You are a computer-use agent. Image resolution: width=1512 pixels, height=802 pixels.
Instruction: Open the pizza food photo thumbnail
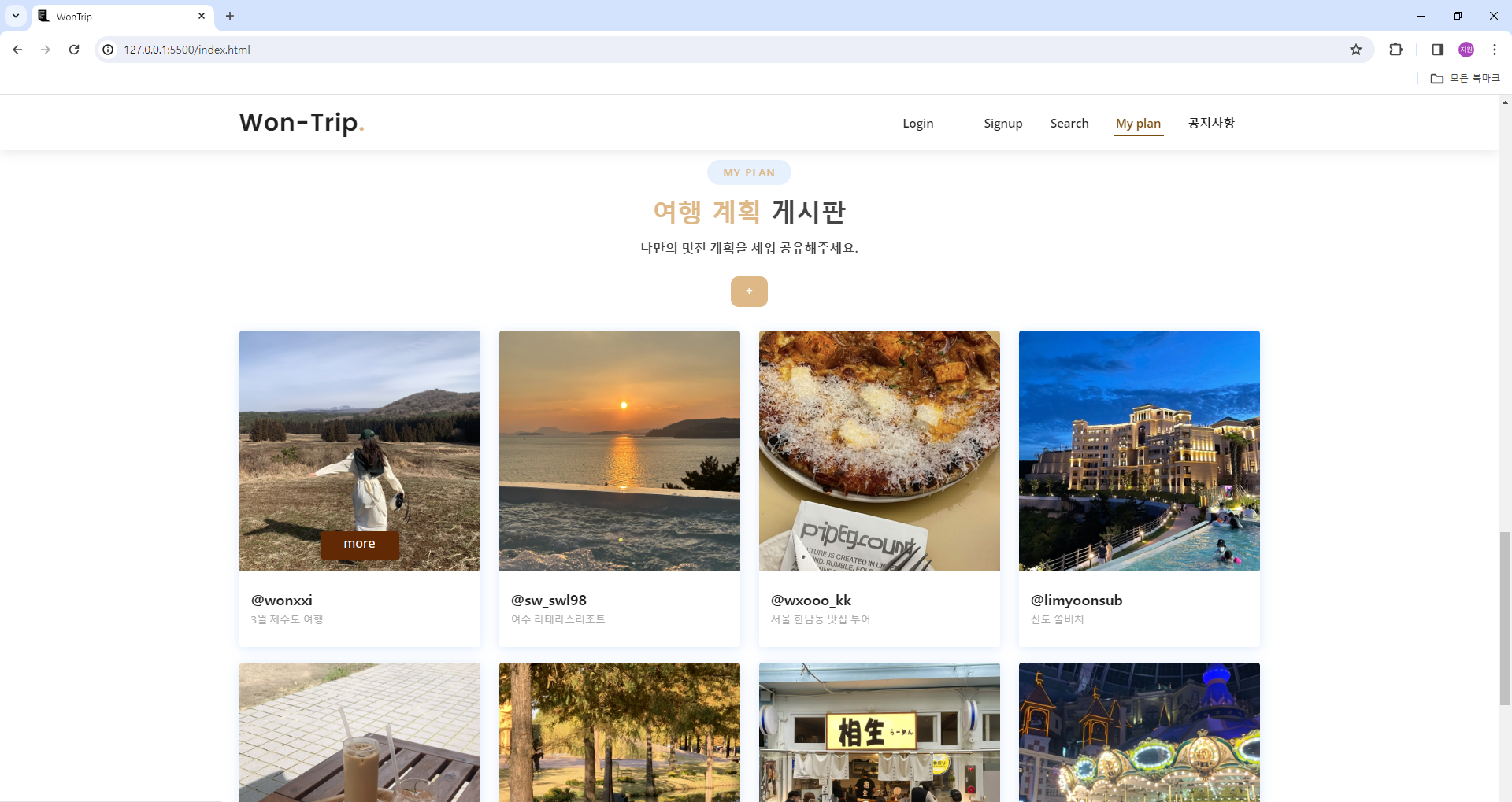(880, 451)
